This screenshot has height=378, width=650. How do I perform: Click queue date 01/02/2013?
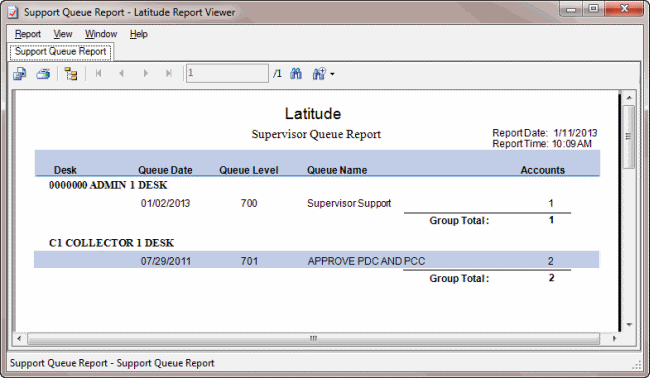[165, 204]
